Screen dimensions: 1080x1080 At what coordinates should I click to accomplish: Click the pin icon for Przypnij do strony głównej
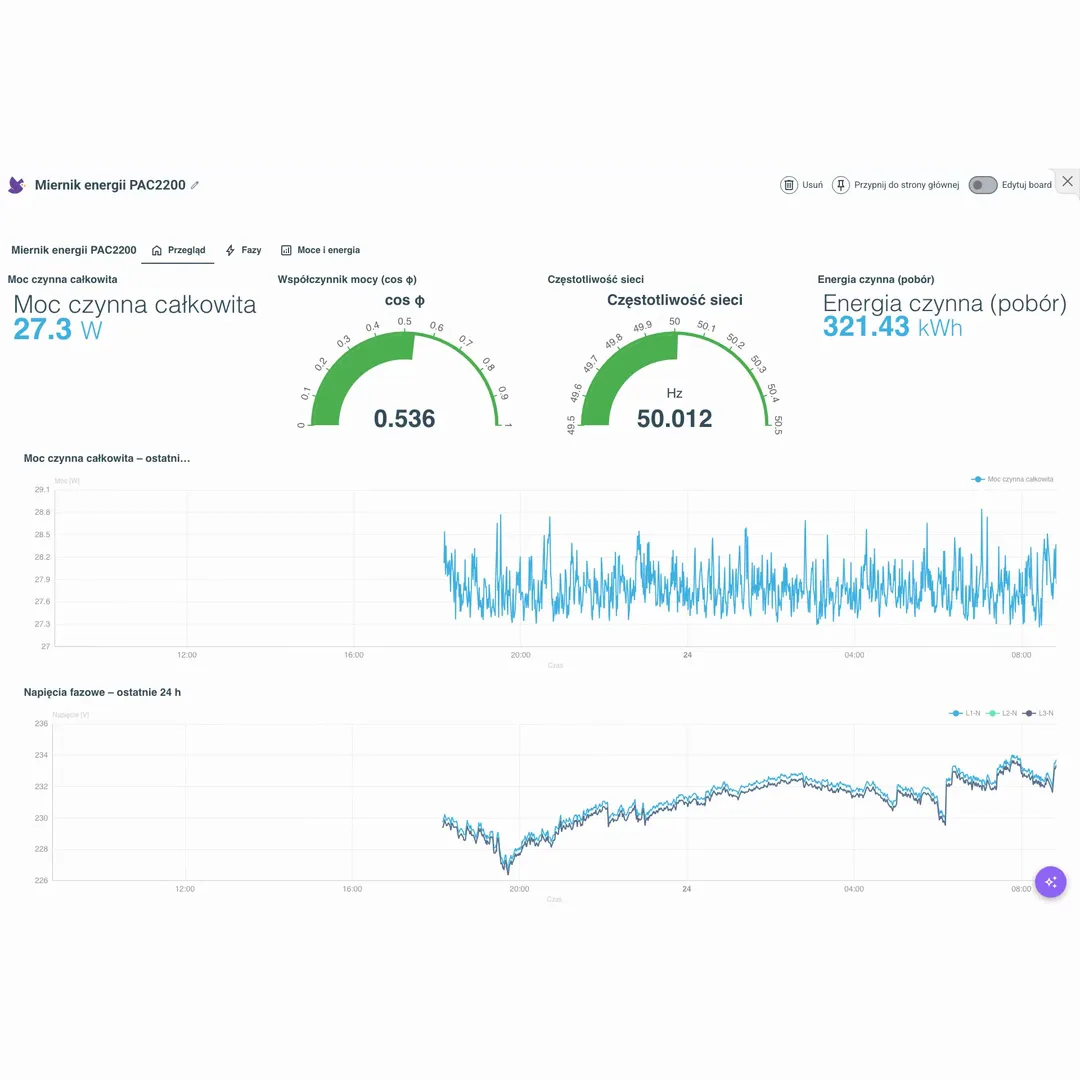click(x=840, y=185)
